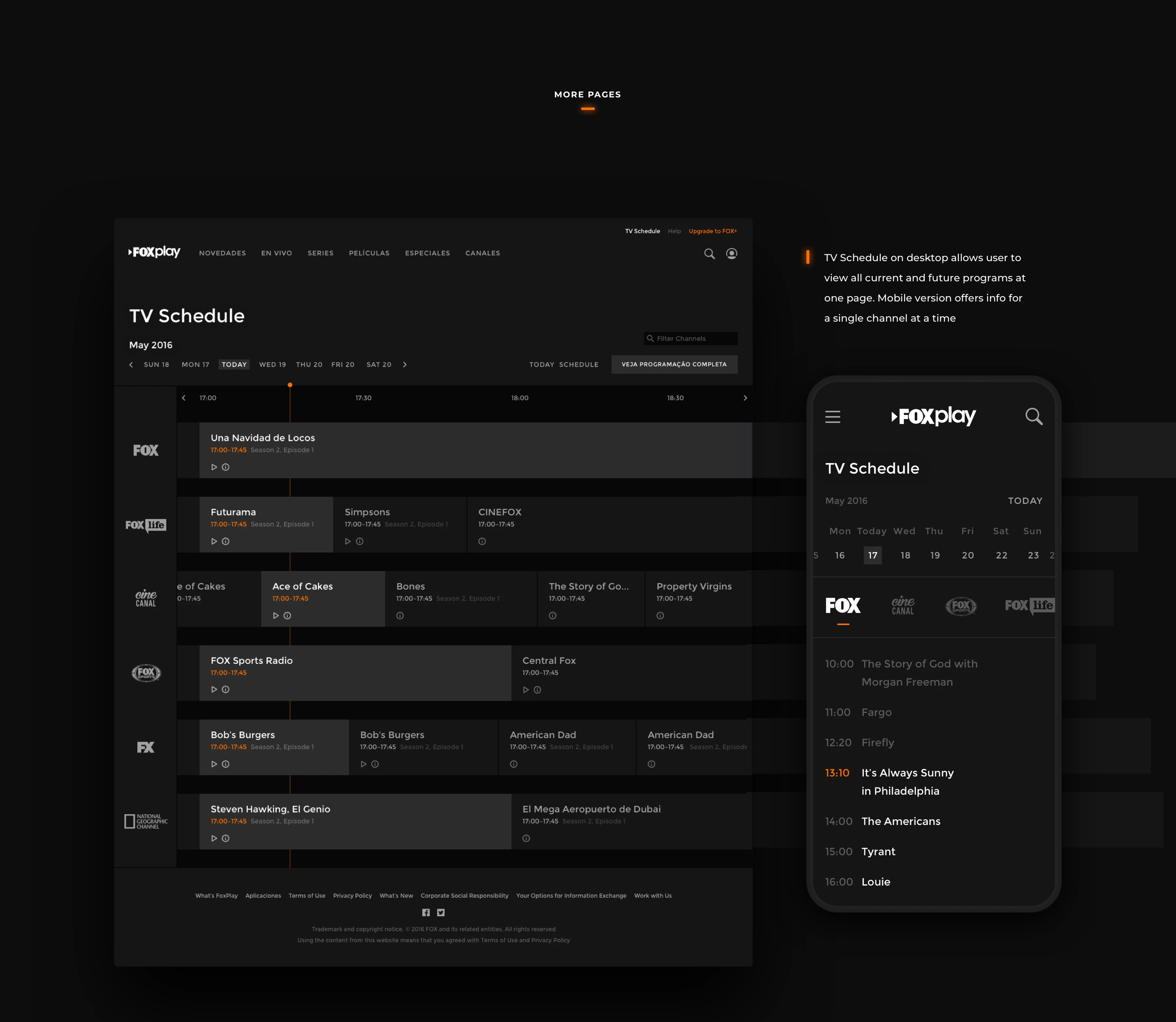The height and width of the screenshot is (1022, 1176).
Task: Open FOXplay's Twitter page from the footer
Action: pyautogui.click(x=441, y=912)
